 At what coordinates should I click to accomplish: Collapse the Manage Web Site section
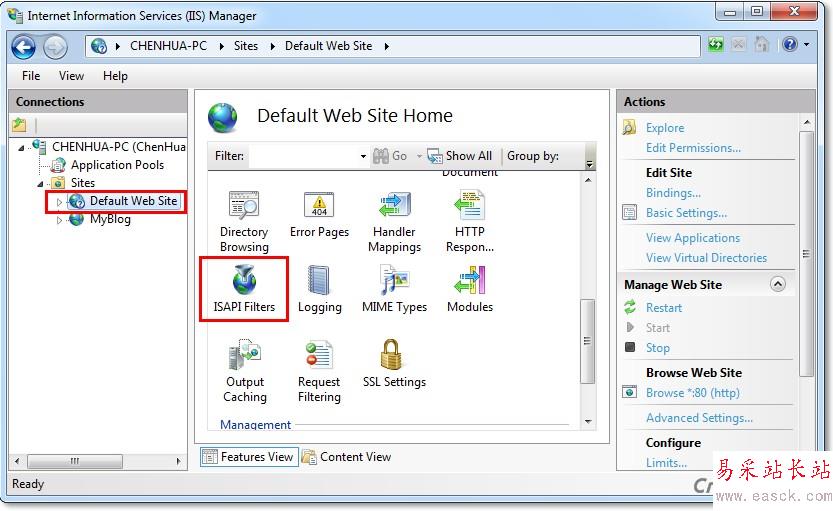(x=777, y=284)
